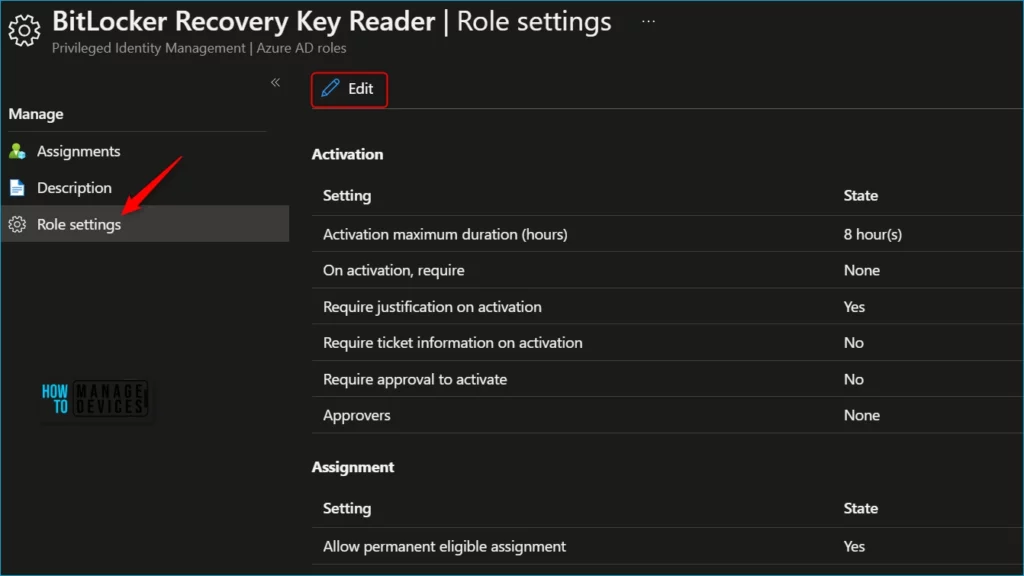This screenshot has height=576, width=1024.
Task: Click None value for On activation, require
Action: (861, 270)
